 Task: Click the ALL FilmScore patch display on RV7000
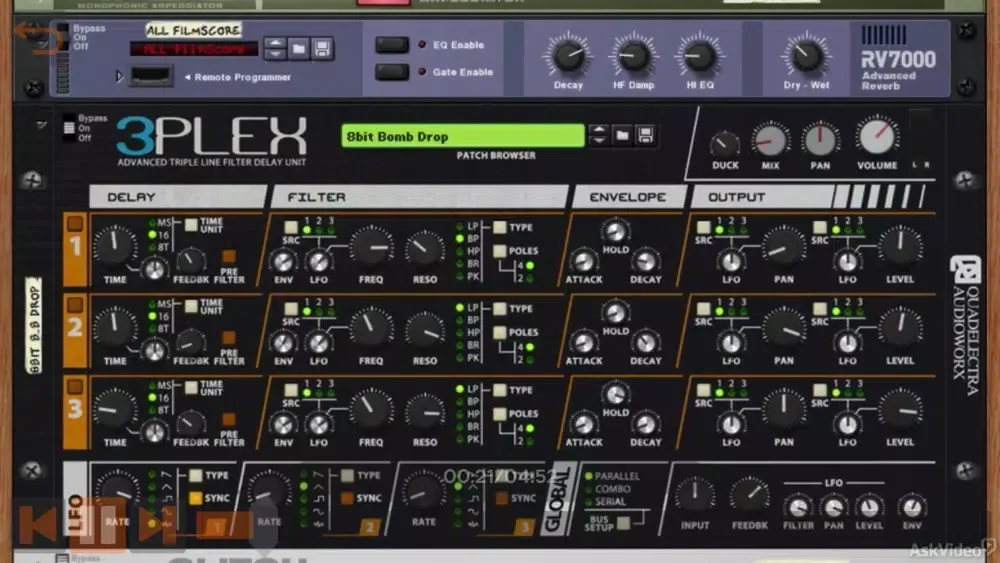tap(194, 49)
